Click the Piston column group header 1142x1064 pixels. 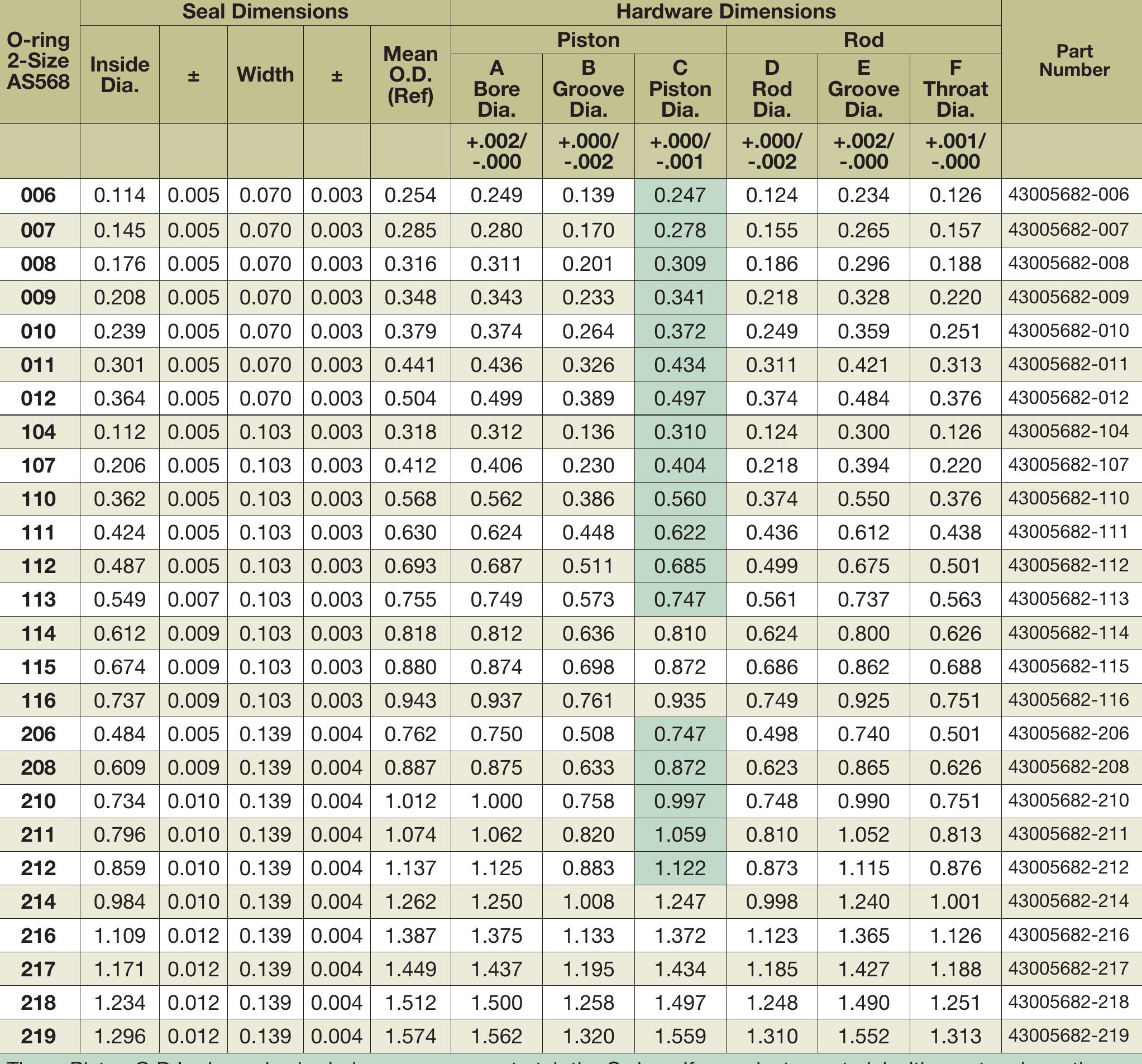tap(588, 40)
